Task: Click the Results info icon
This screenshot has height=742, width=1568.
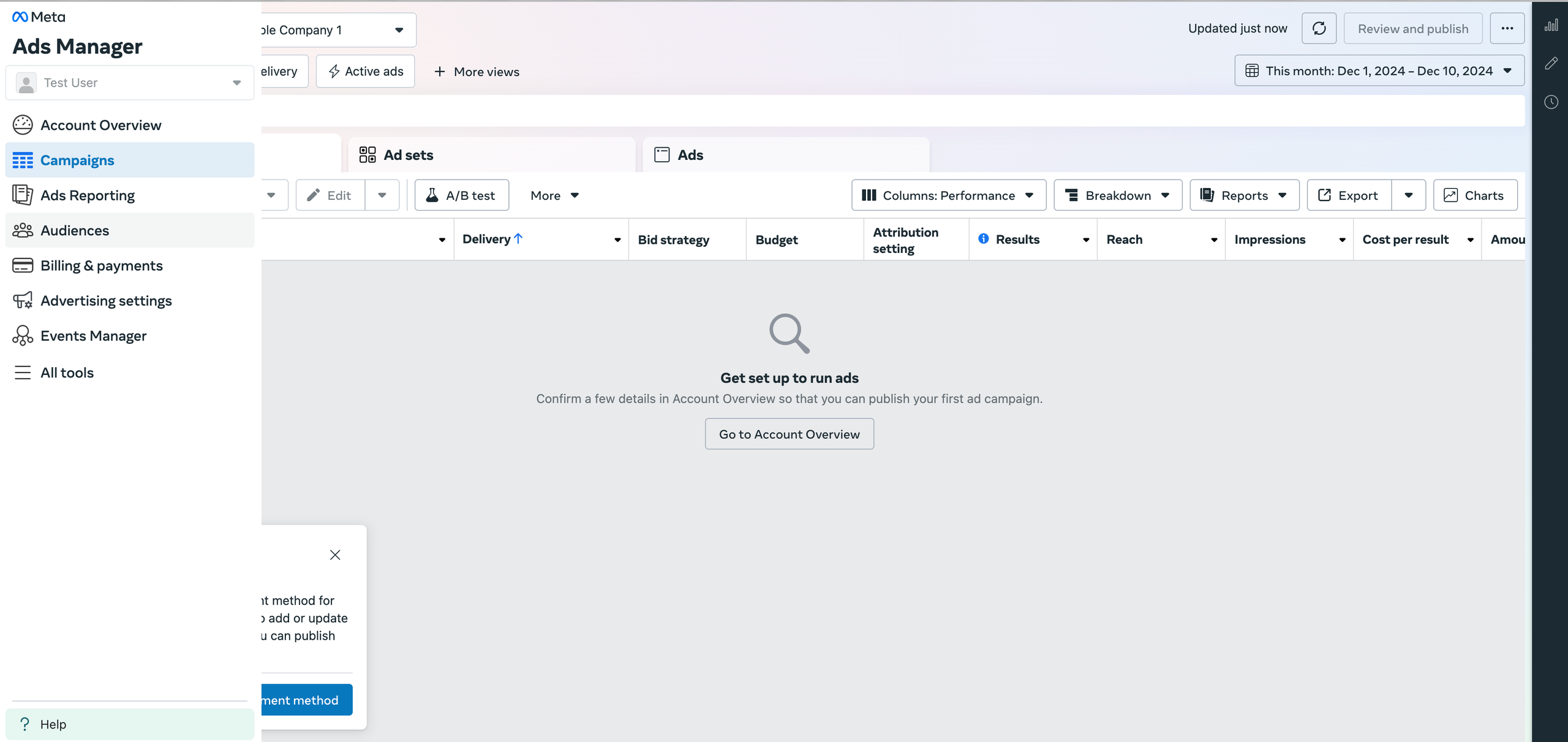Action: [x=984, y=238]
